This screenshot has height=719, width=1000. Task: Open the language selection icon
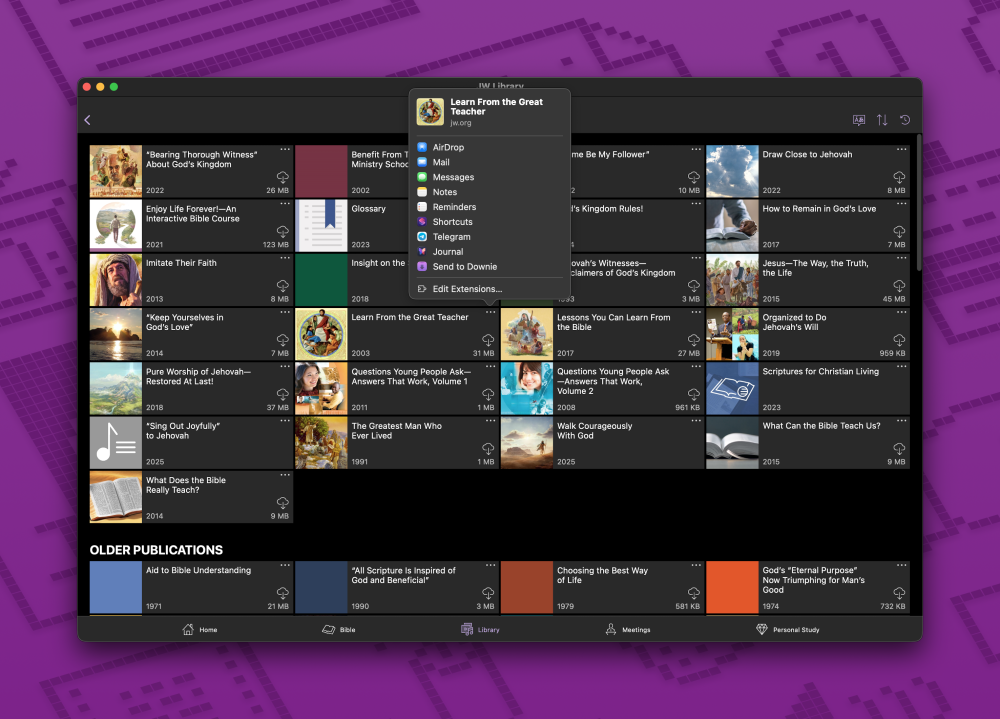859,120
